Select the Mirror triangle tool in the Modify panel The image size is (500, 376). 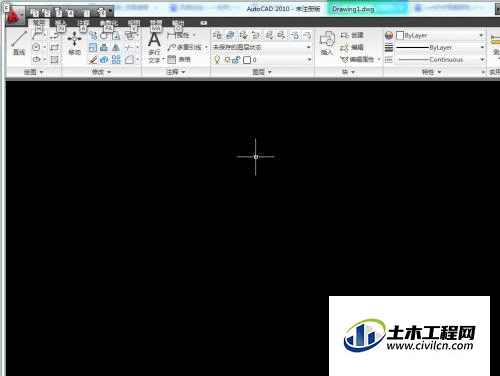[116, 47]
